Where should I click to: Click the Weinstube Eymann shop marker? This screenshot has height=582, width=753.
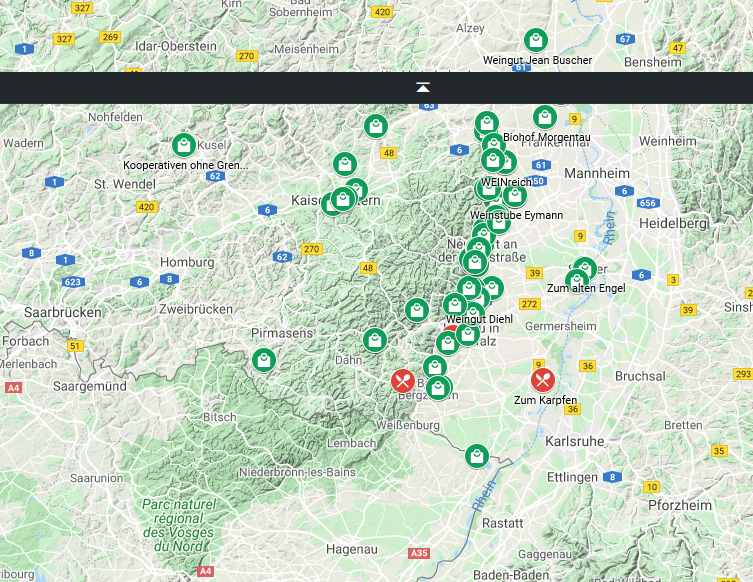(x=514, y=195)
